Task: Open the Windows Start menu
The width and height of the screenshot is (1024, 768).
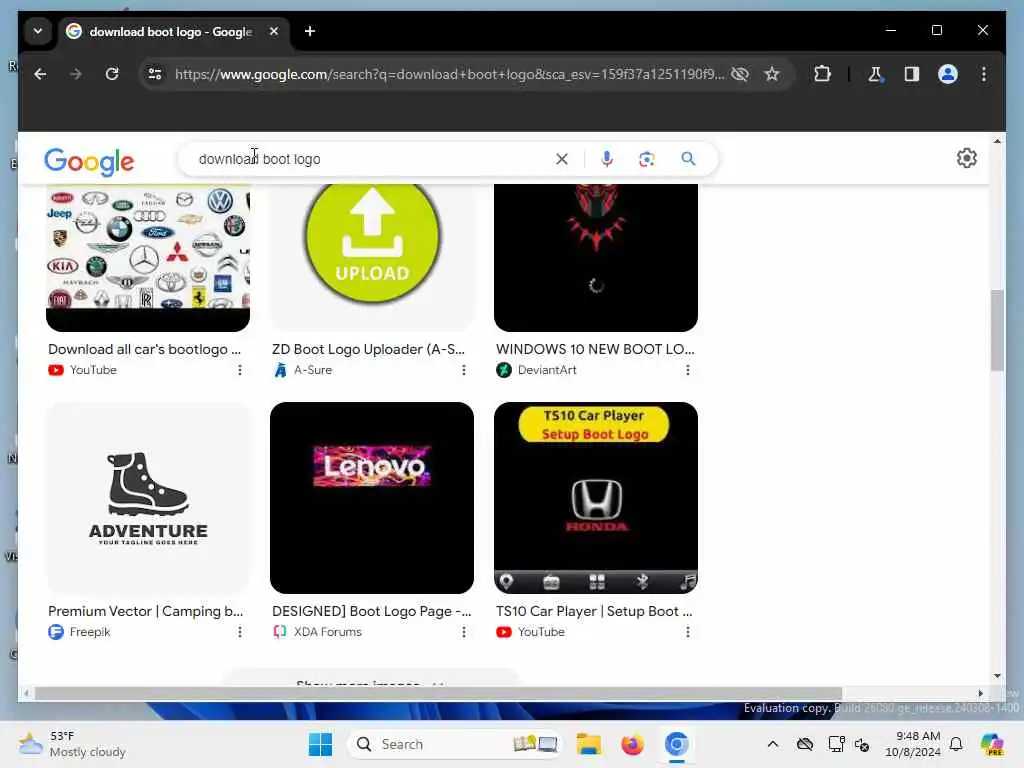Action: point(320,744)
